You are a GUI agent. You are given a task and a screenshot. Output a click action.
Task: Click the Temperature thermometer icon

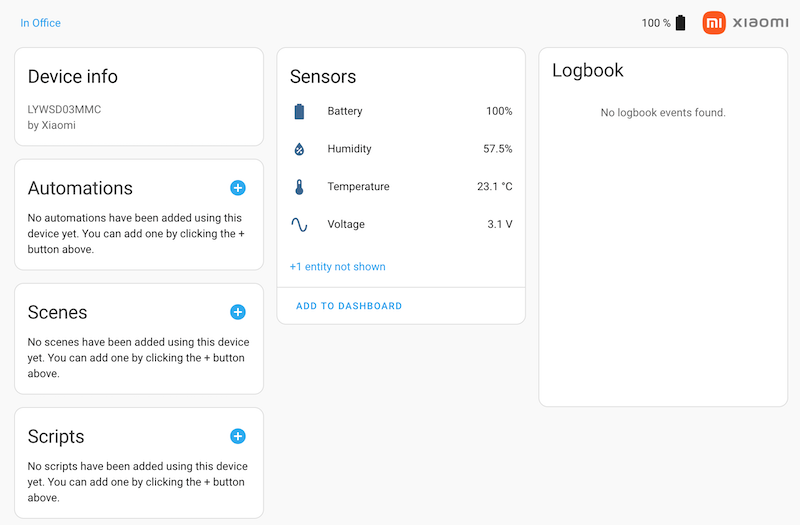[x=299, y=187]
